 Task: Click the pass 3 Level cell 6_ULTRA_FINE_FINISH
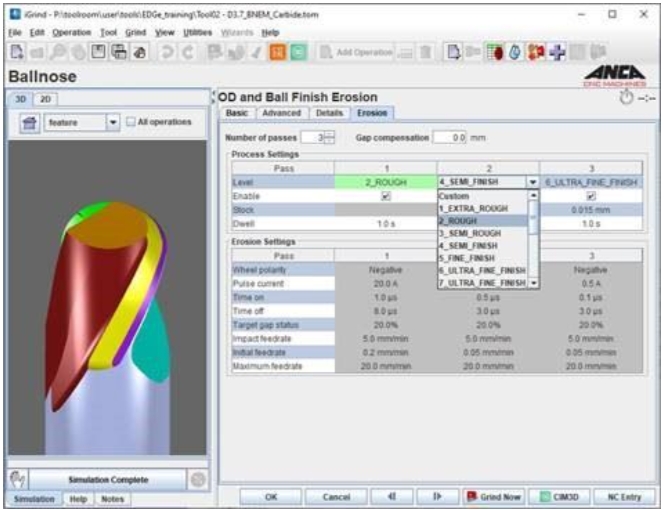[591, 182]
